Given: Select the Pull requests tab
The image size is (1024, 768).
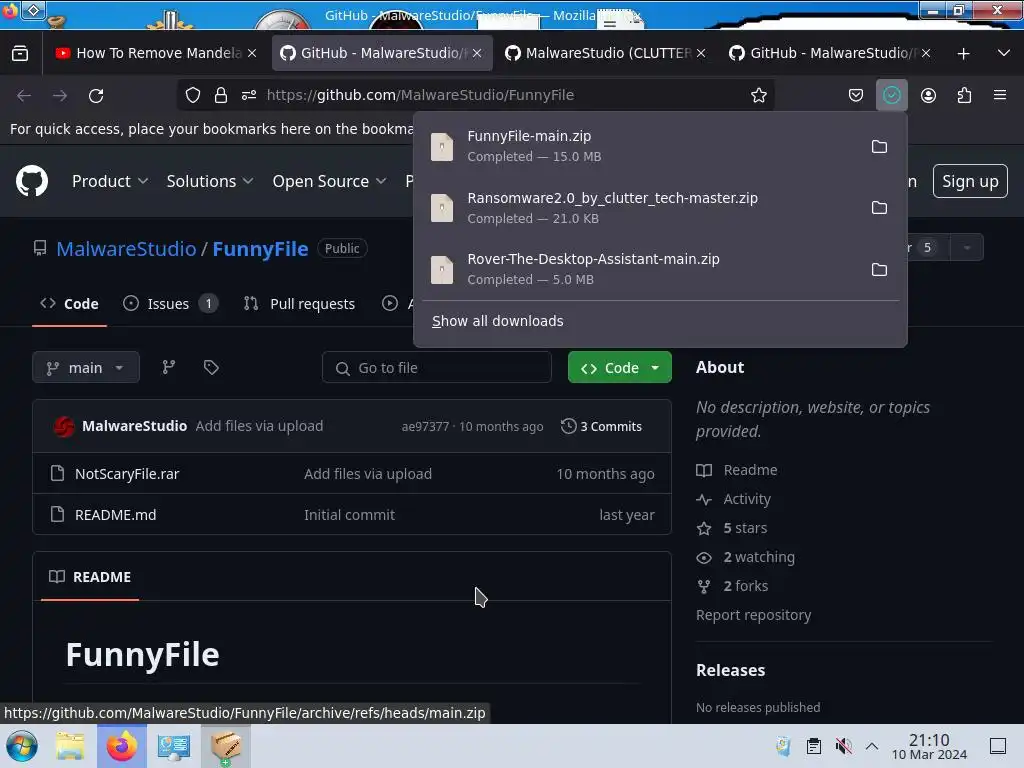Looking at the screenshot, I should click(x=300, y=304).
